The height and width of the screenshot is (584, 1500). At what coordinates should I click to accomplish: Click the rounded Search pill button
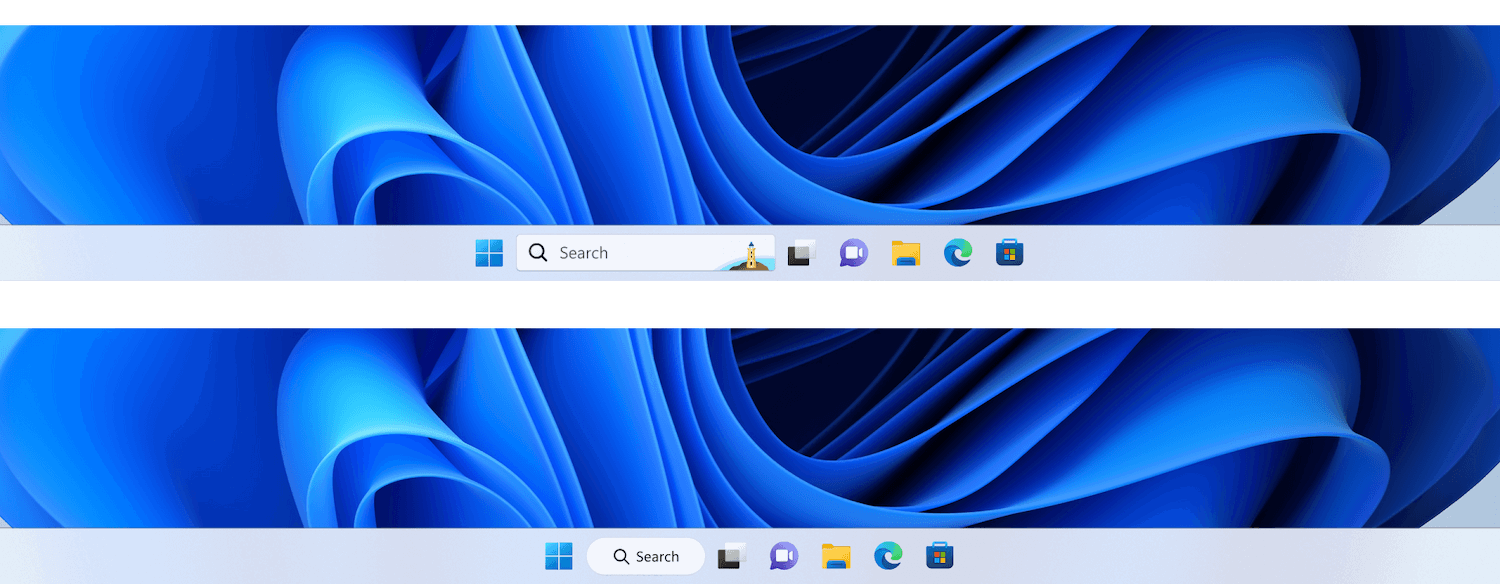coord(646,556)
